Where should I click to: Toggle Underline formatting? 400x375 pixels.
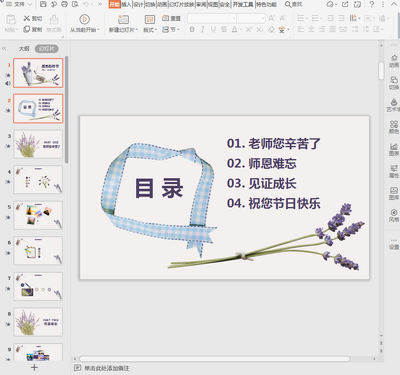click(213, 30)
